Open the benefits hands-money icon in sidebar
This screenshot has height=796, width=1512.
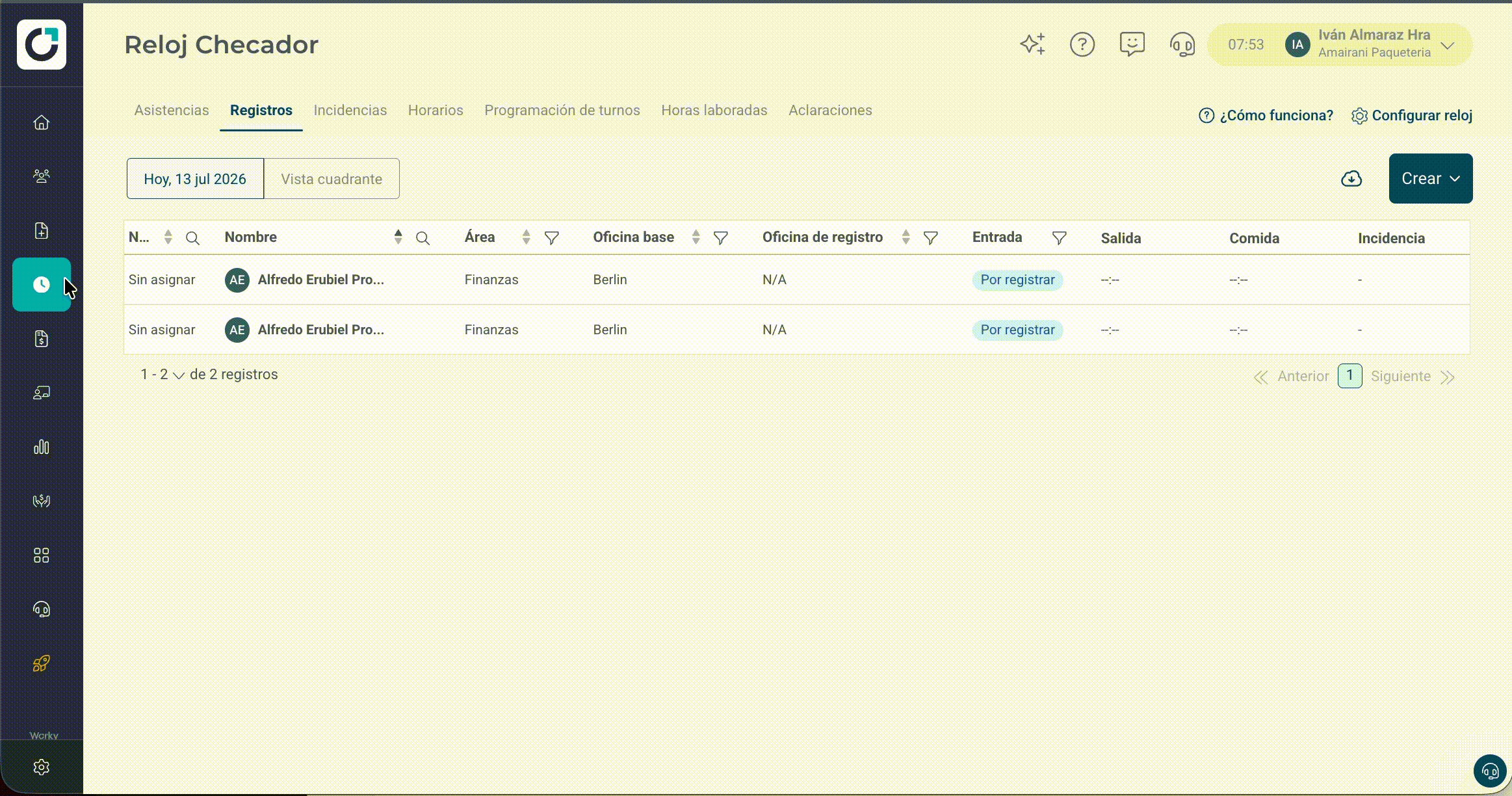pyautogui.click(x=41, y=501)
